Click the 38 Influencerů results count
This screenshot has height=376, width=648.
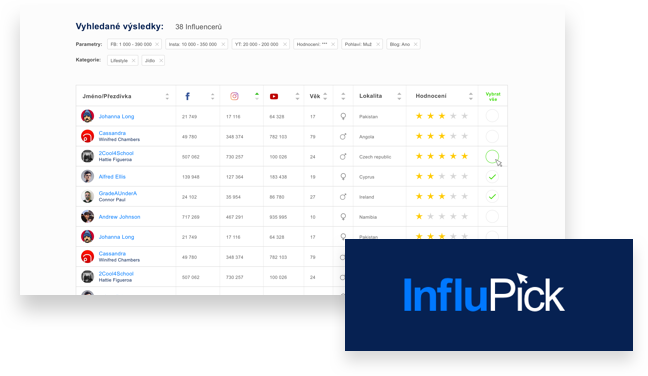(198, 27)
